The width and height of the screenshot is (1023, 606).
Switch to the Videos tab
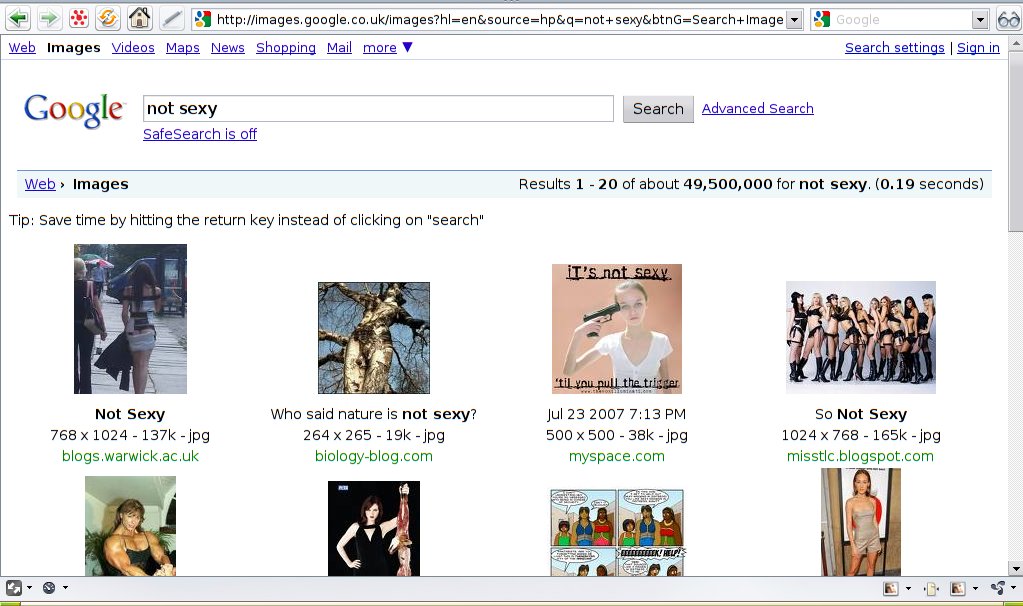tap(133, 48)
